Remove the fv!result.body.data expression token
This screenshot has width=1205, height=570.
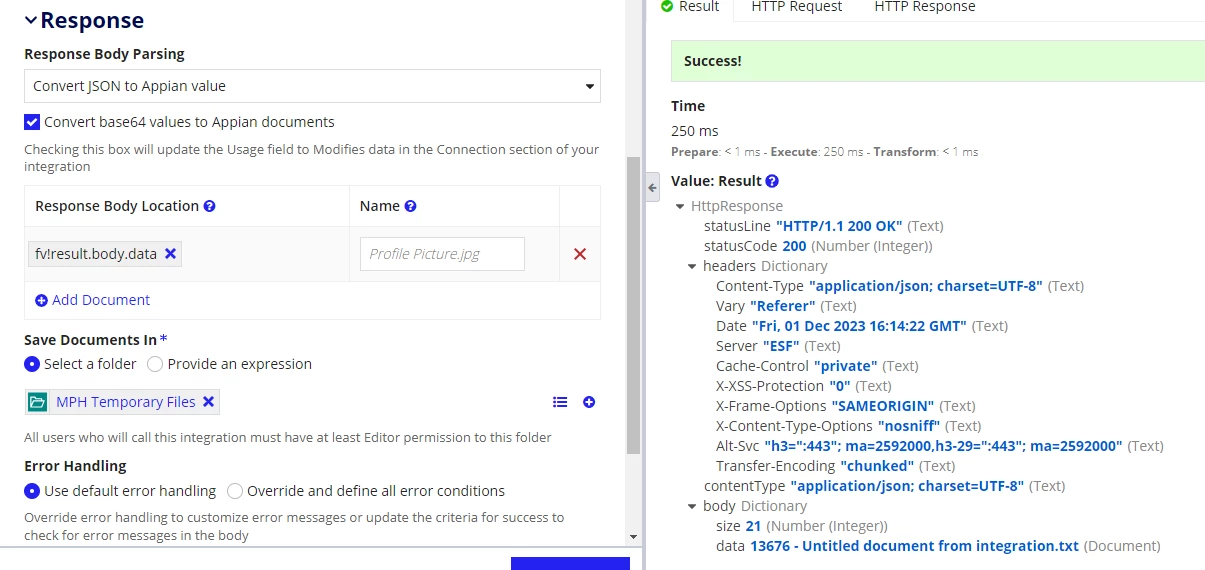click(170, 254)
